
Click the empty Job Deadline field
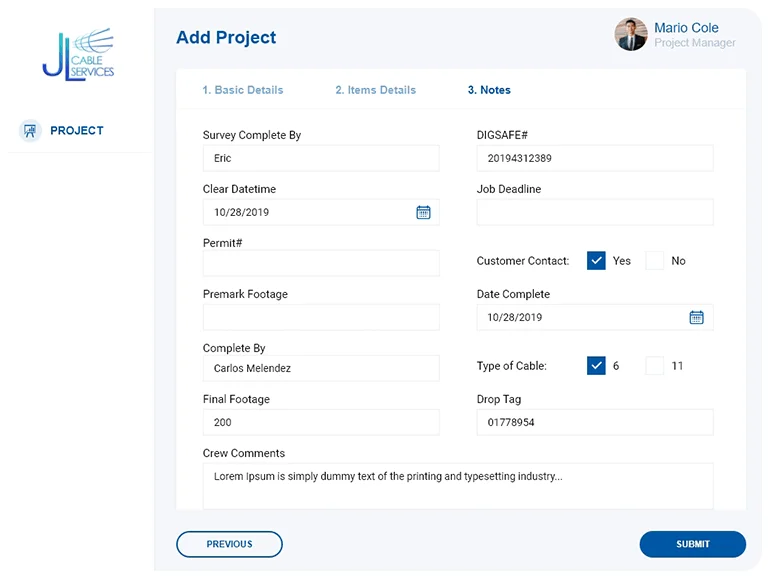[594, 212]
